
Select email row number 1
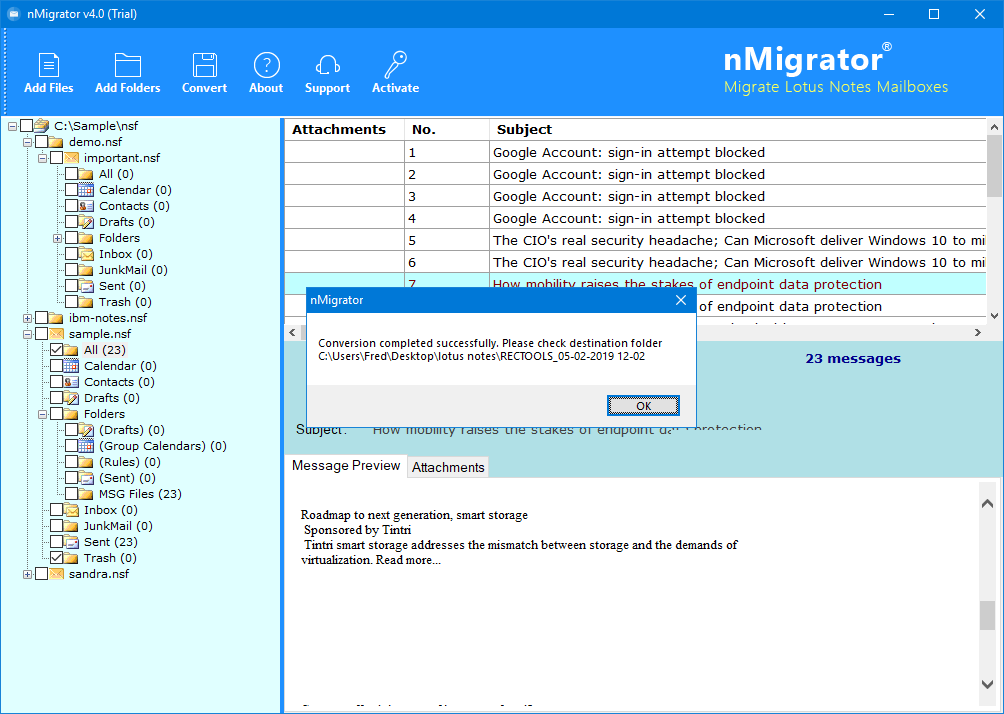point(635,152)
